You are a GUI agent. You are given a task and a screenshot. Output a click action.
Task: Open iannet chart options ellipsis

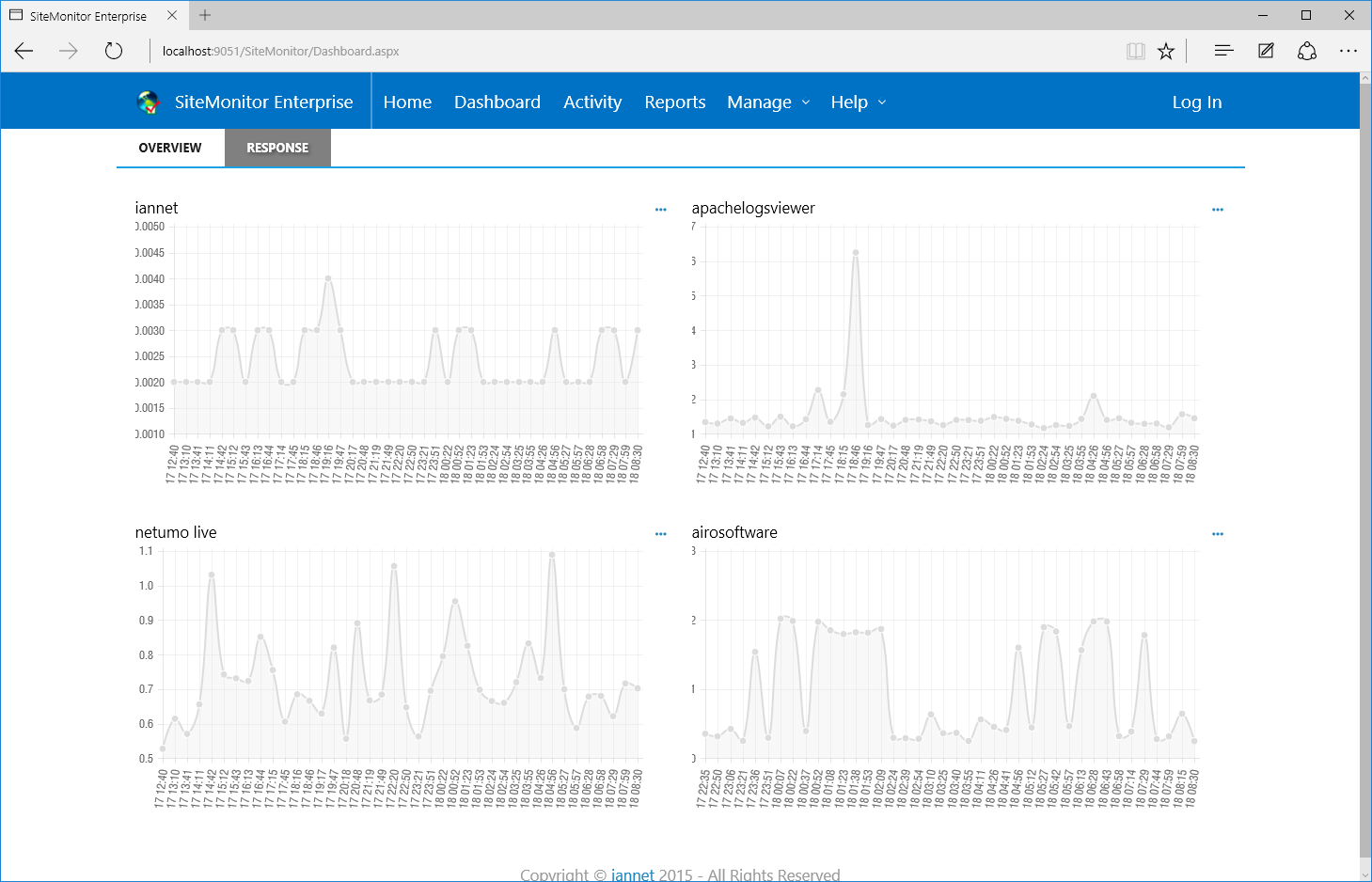pos(661,210)
